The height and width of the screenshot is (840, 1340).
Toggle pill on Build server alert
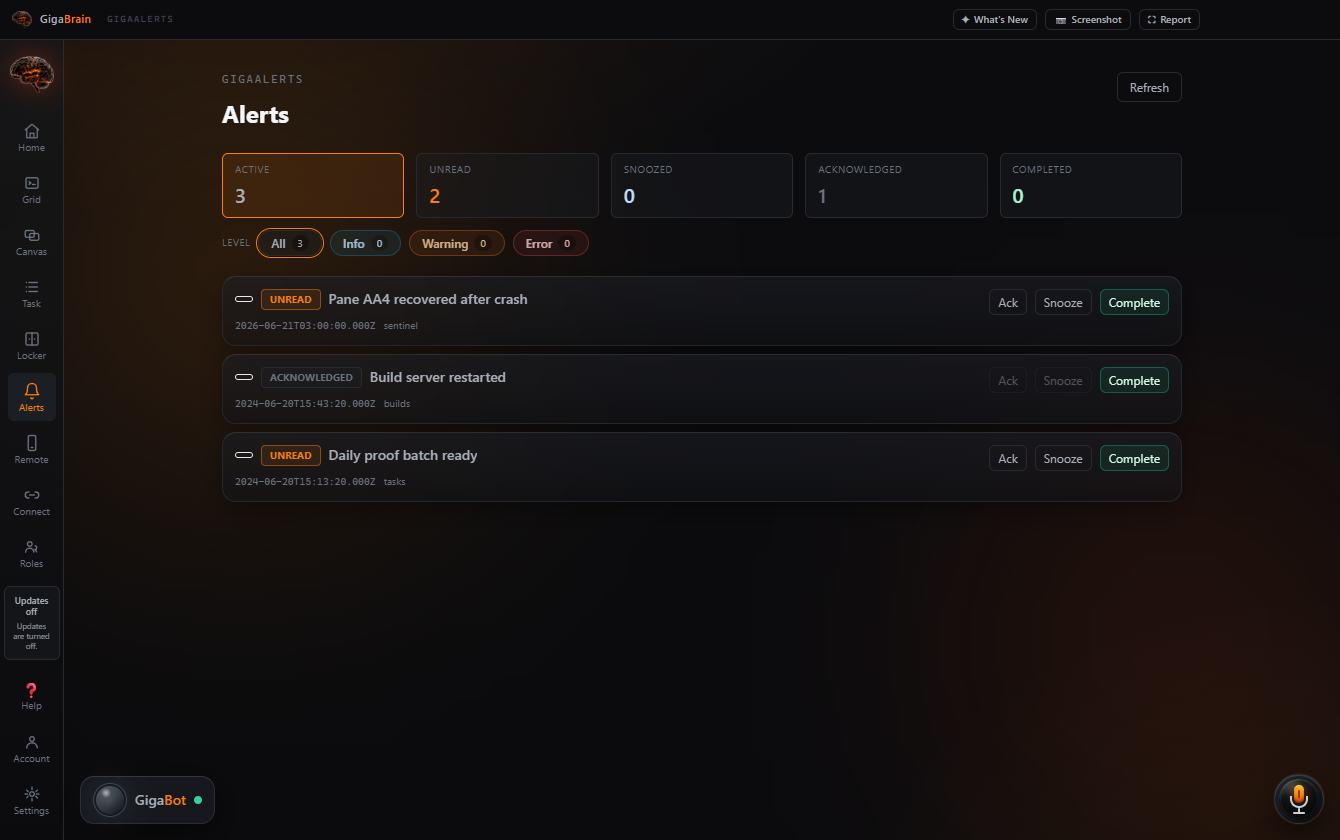(244, 377)
